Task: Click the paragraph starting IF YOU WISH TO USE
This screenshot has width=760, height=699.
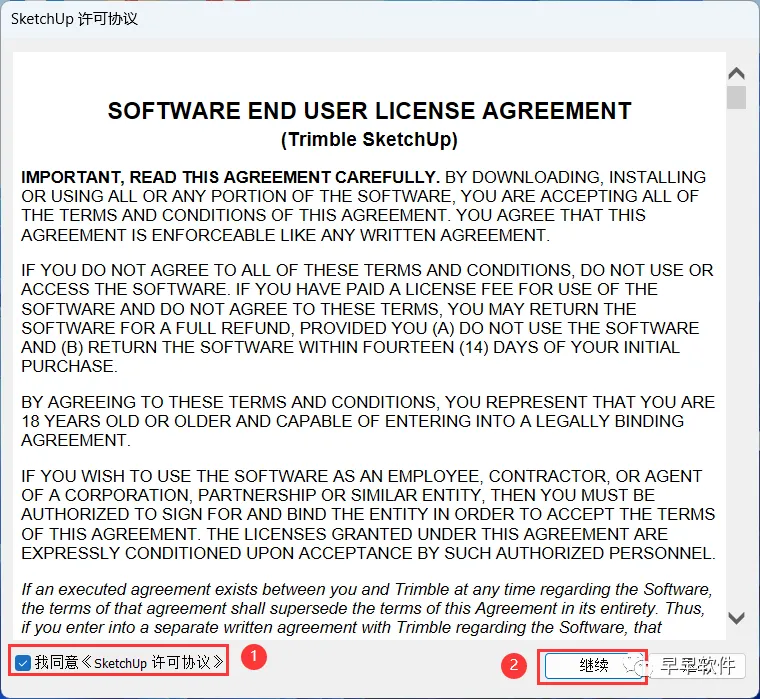Action: coord(368,514)
